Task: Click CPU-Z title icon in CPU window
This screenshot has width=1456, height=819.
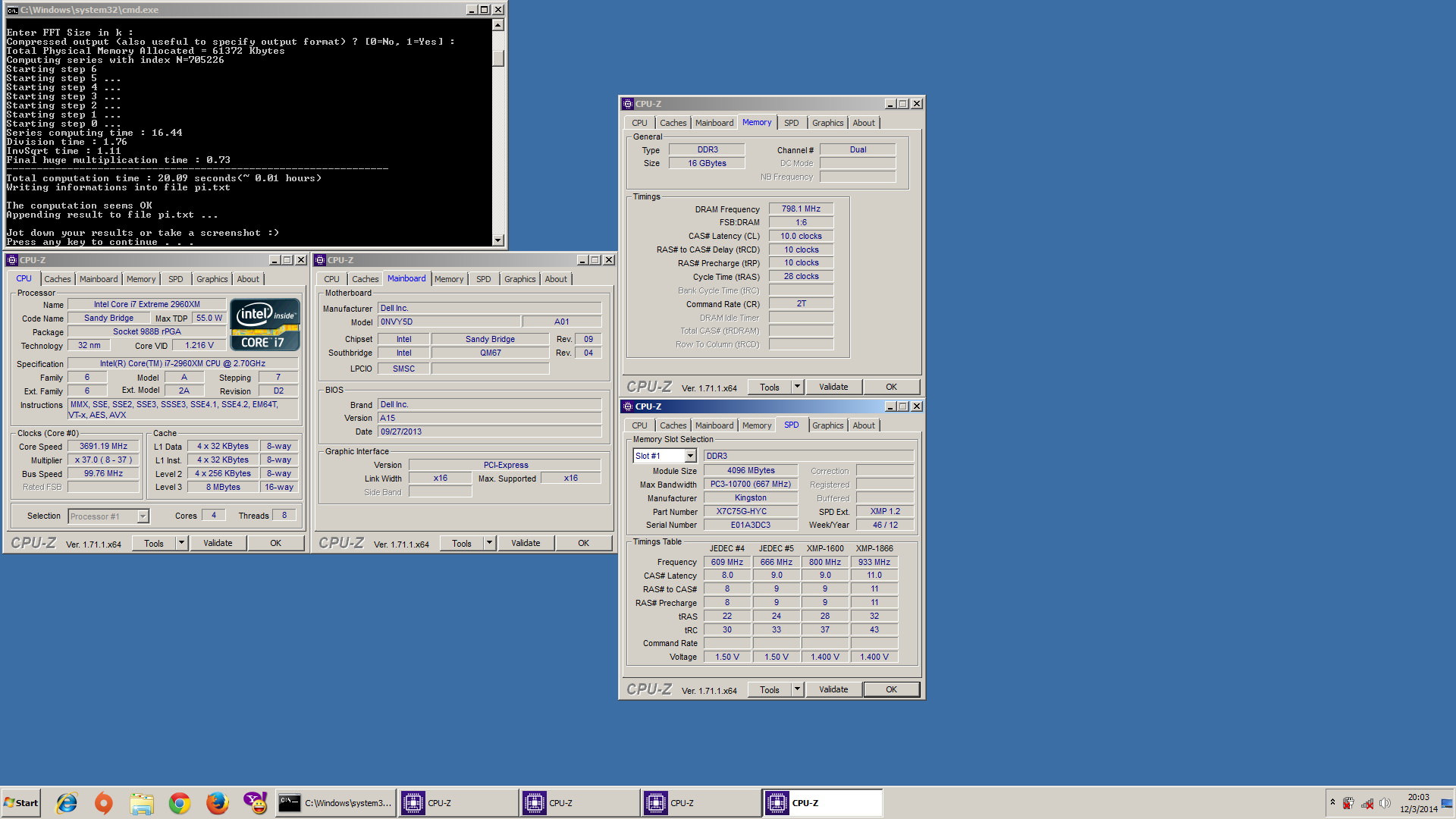Action: [12, 260]
